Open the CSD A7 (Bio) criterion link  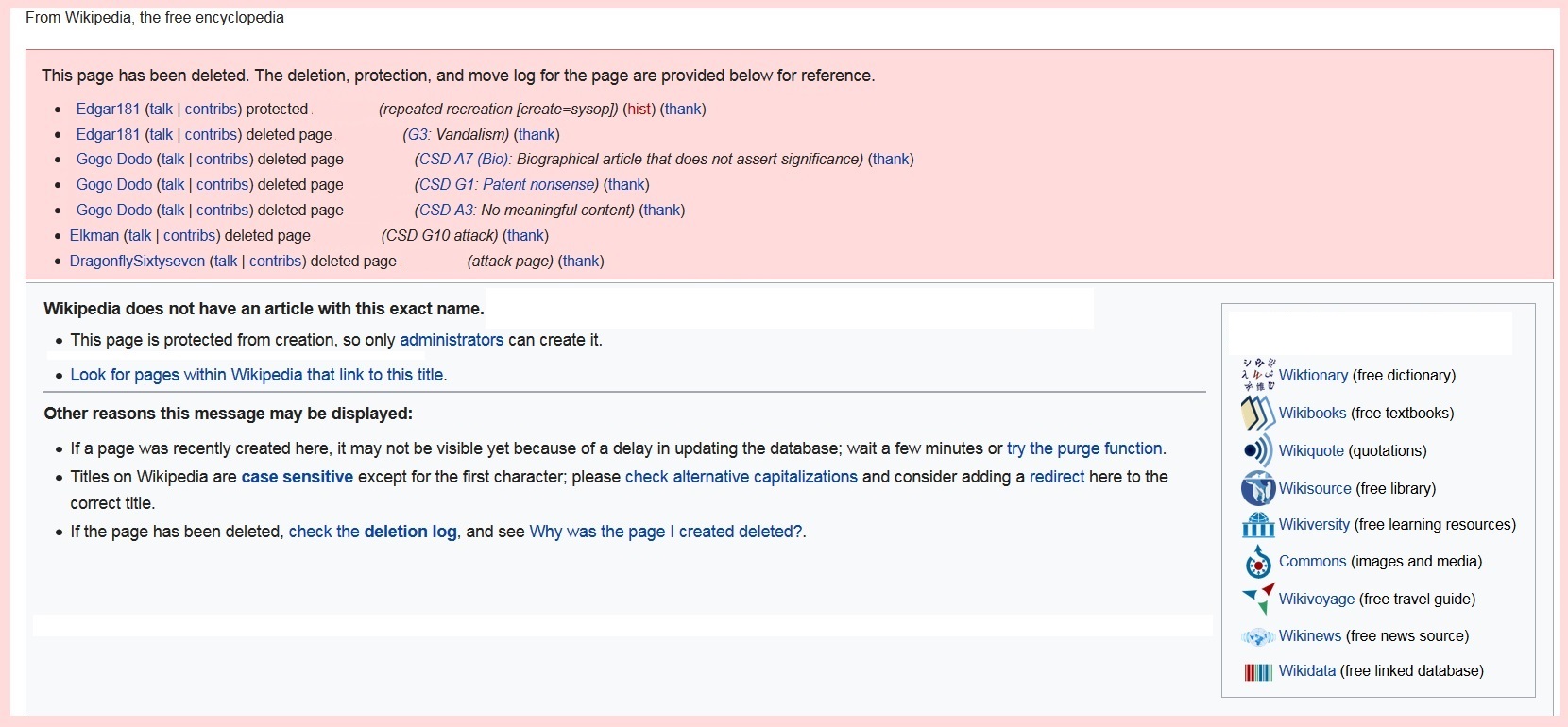[464, 159]
